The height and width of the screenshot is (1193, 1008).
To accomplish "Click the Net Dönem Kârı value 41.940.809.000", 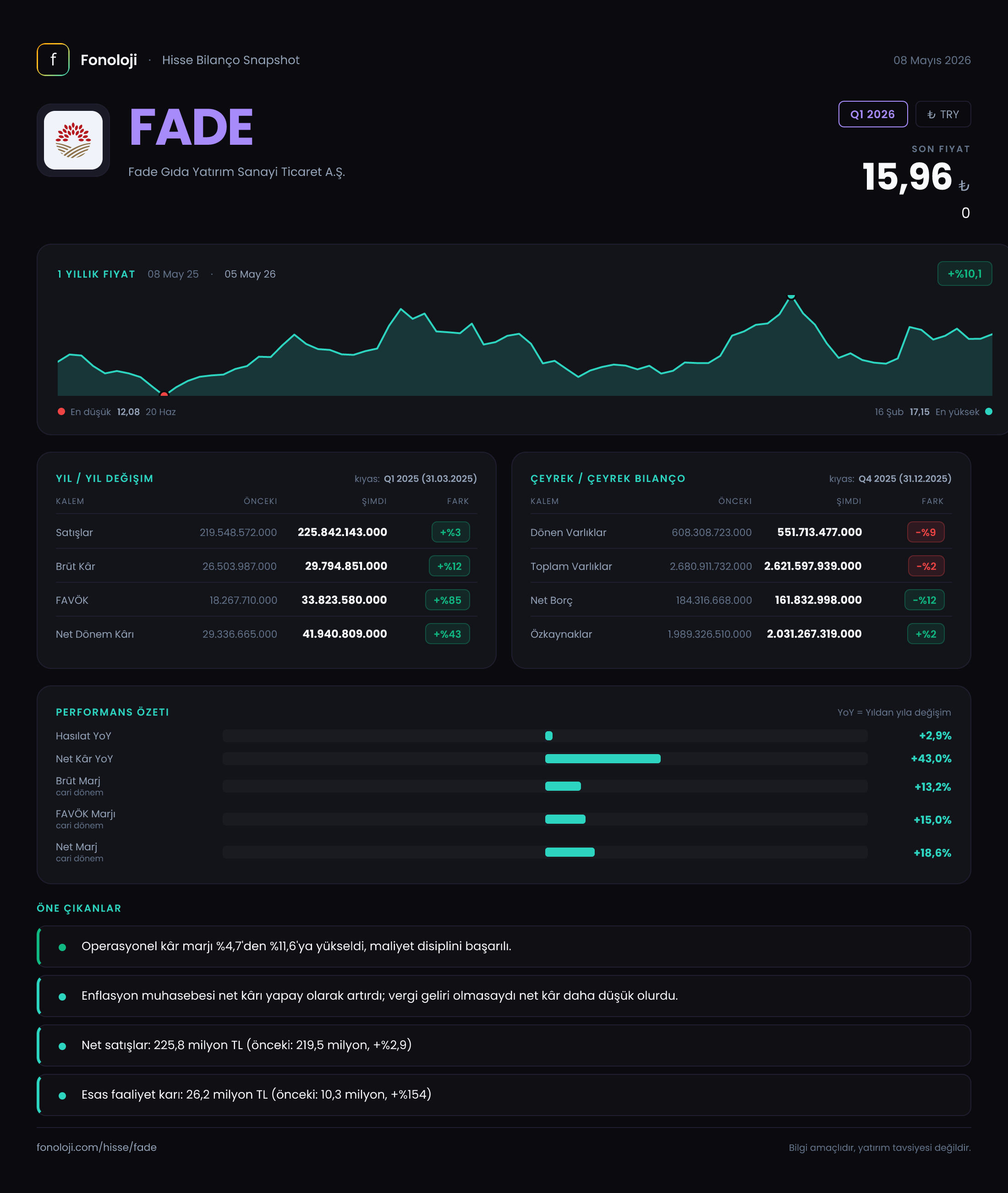I will [345, 634].
